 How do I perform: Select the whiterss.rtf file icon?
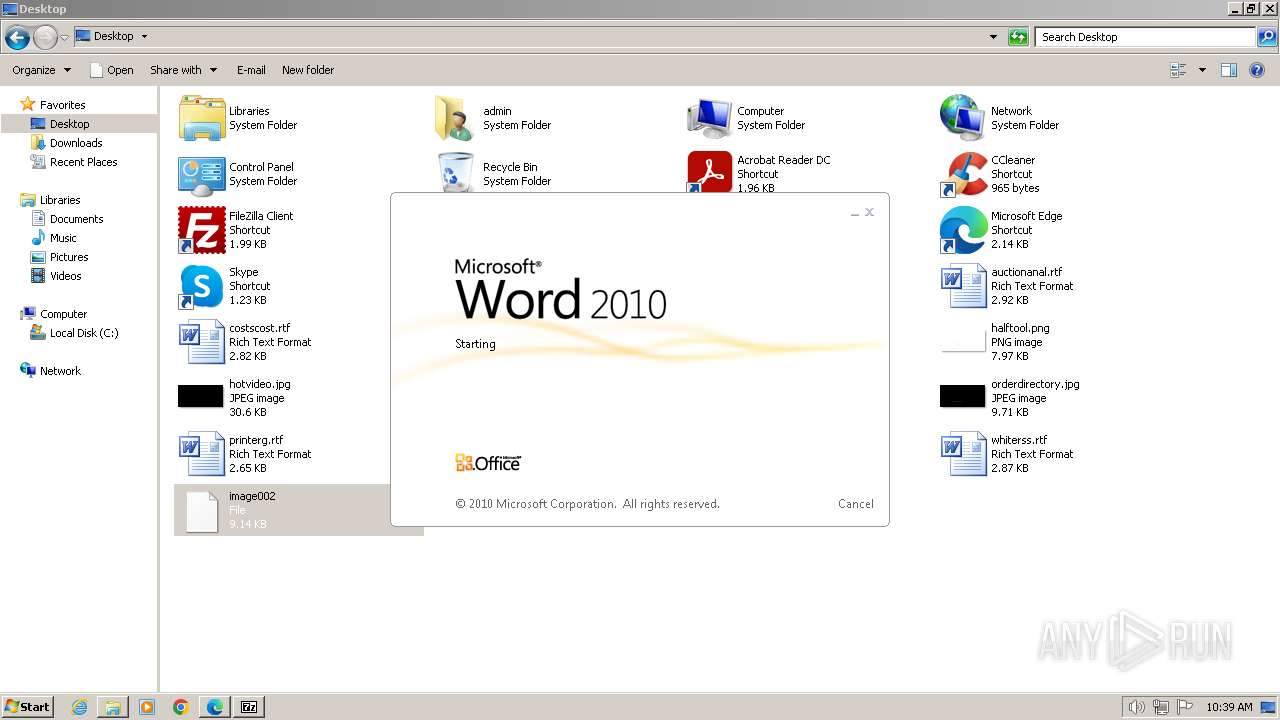point(964,454)
